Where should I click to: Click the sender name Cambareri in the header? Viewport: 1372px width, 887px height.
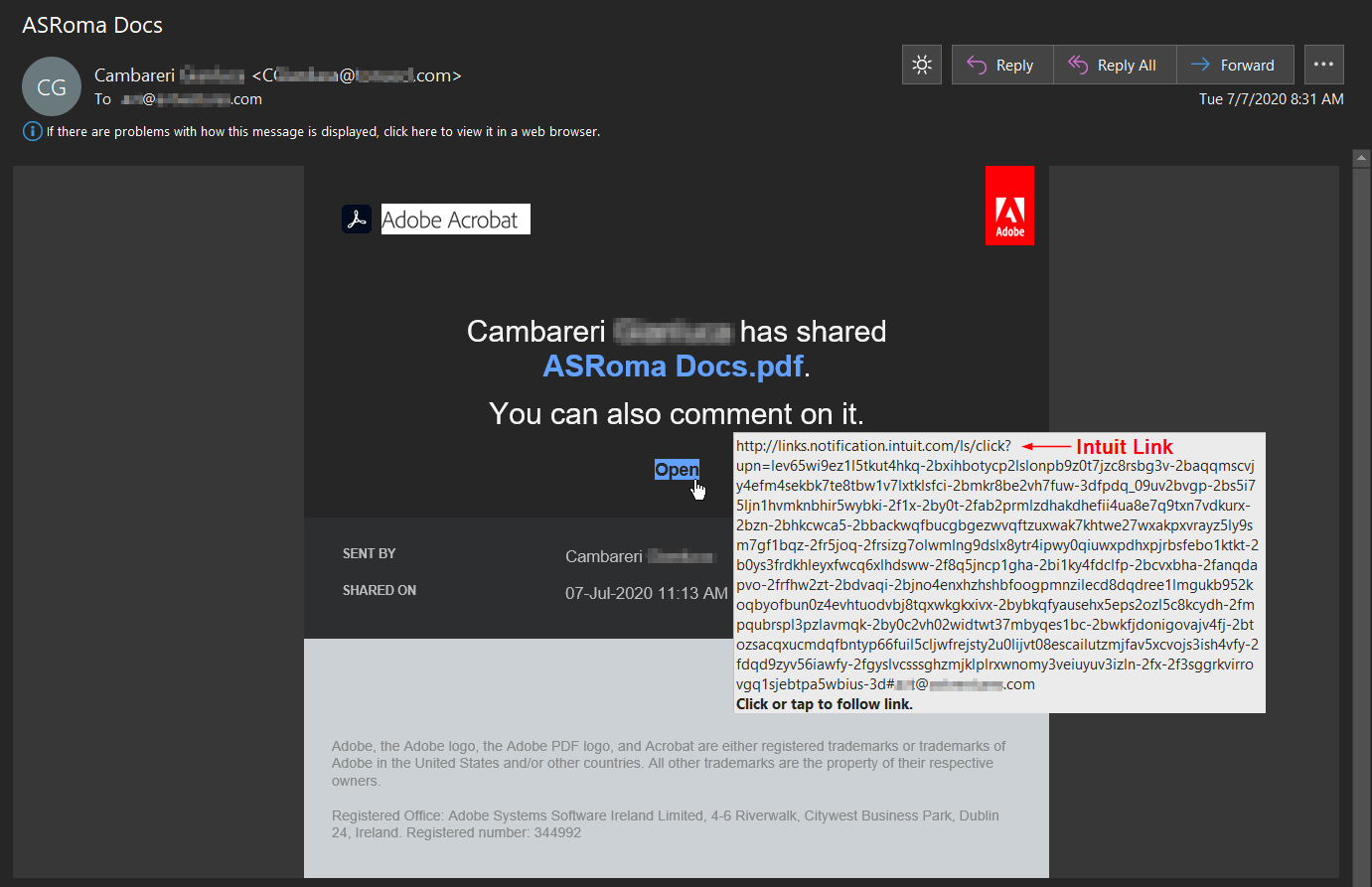point(134,75)
